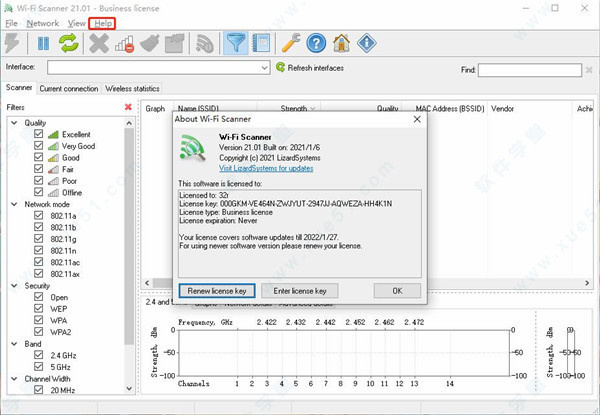Switch to the Wireless statistics tab
Screen dimensions: 600x415
point(132,89)
